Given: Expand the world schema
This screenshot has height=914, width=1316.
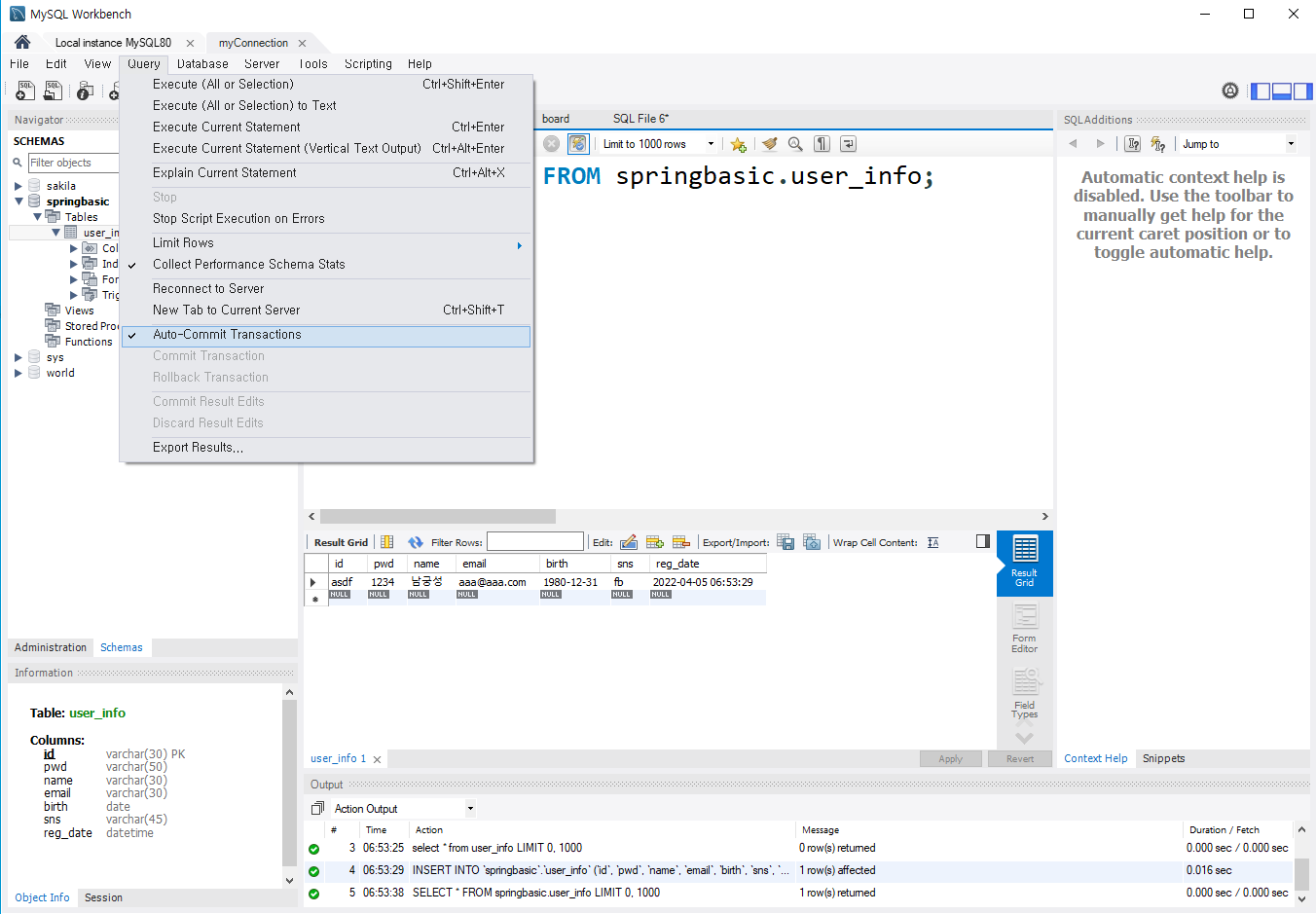Looking at the screenshot, I should tap(18, 373).
